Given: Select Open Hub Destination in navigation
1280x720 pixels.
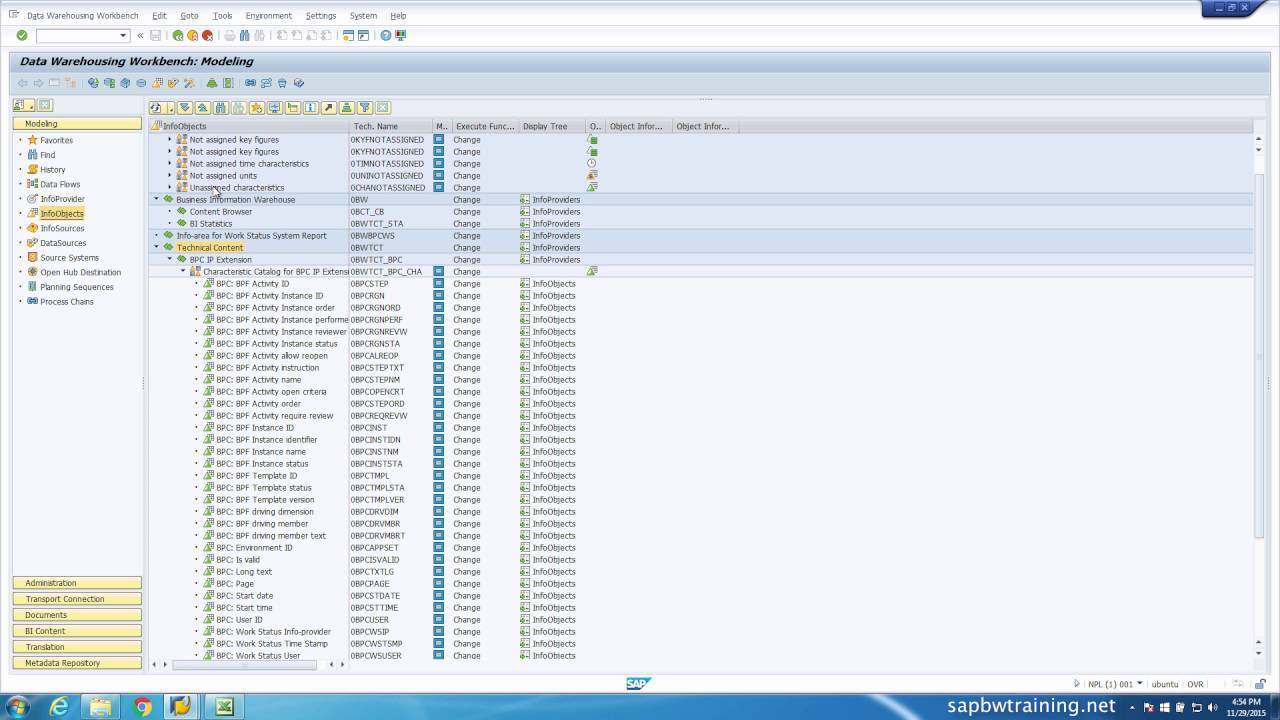Looking at the screenshot, I should pyautogui.click(x=80, y=272).
